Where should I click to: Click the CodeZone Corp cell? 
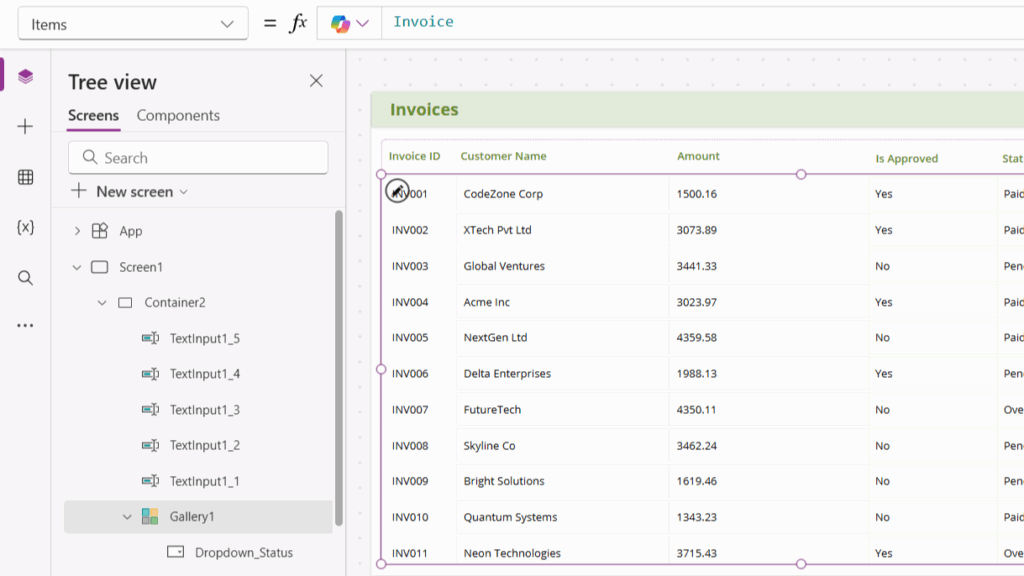[503, 194]
